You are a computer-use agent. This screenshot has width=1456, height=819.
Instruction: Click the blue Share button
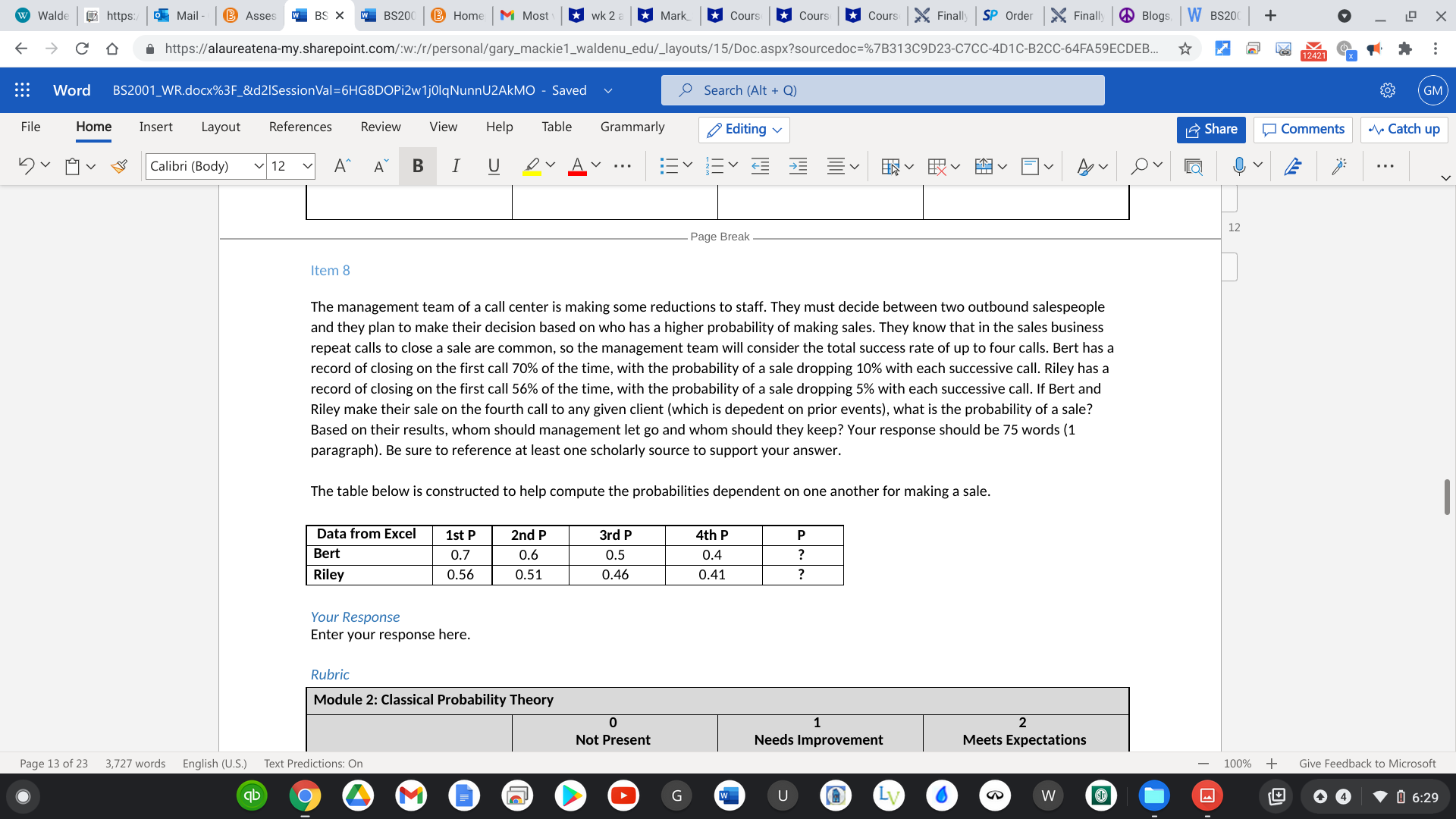click(x=1211, y=130)
